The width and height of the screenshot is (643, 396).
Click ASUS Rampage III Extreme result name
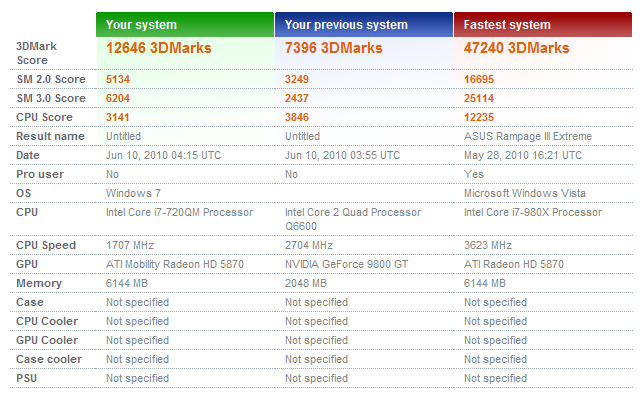click(528, 136)
